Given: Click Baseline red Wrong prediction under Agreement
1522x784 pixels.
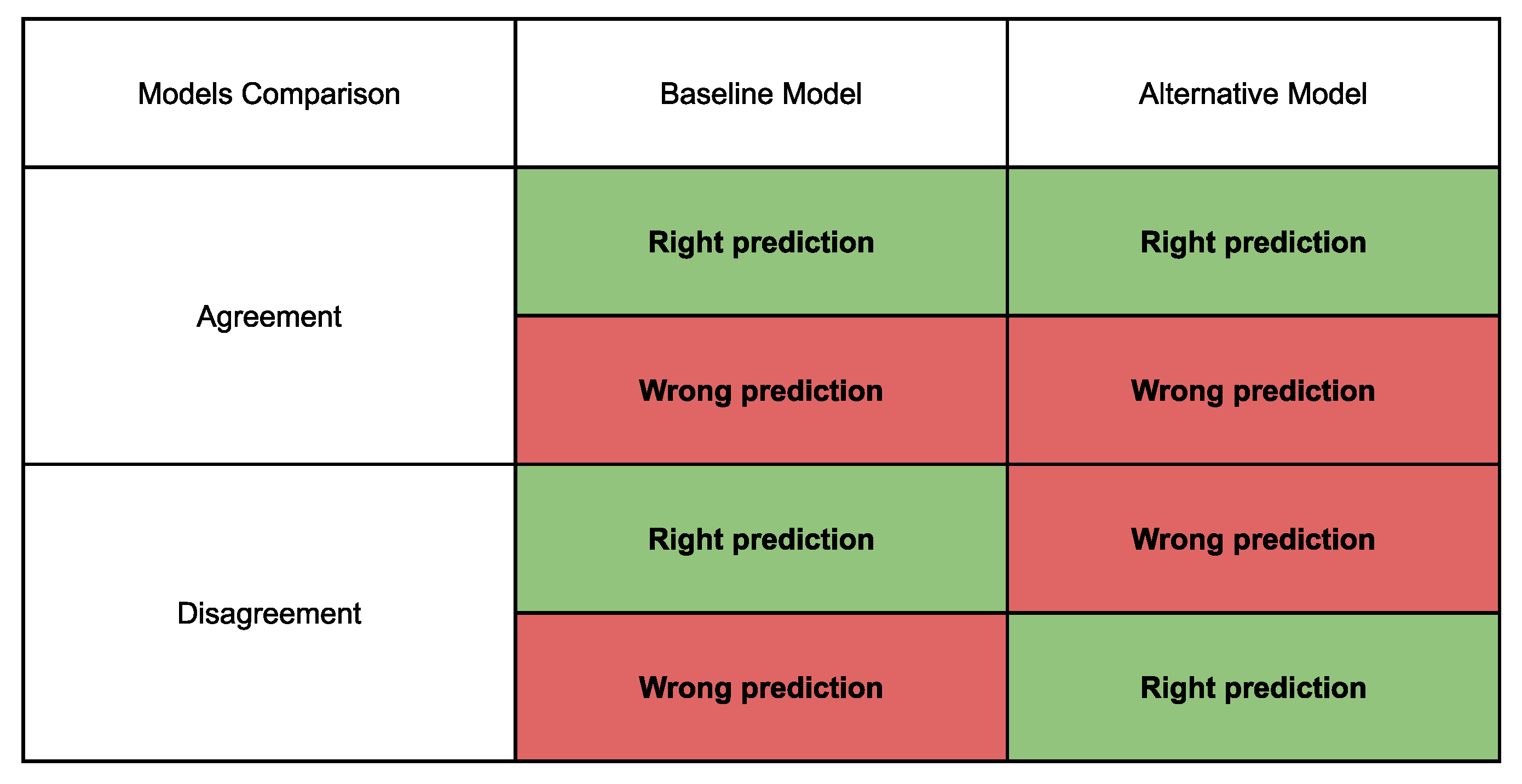Looking at the screenshot, I should pos(760,390).
